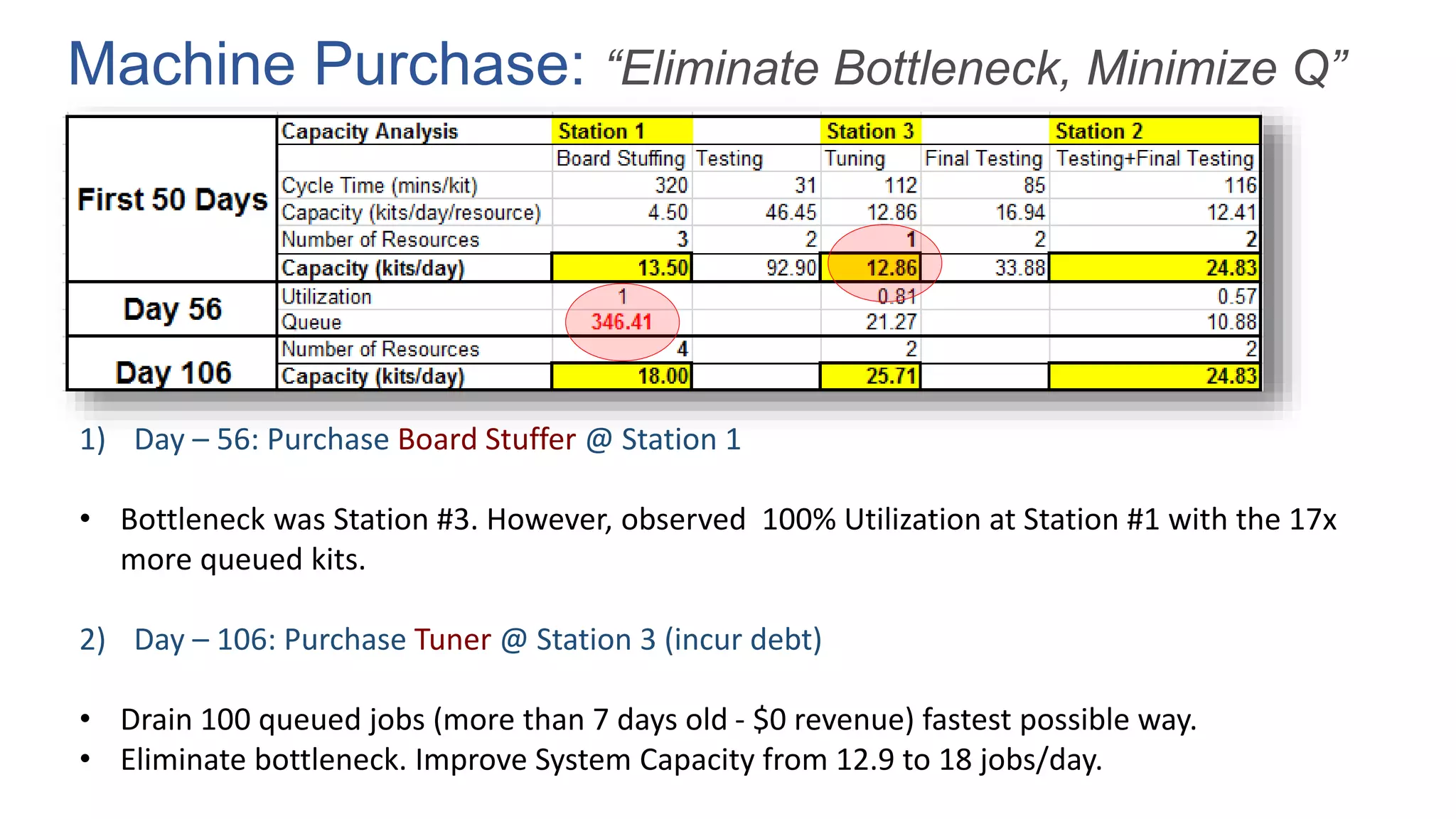Select the 'Station 2' yellow header cell
This screenshot has height=819, width=1456.
point(1153,131)
